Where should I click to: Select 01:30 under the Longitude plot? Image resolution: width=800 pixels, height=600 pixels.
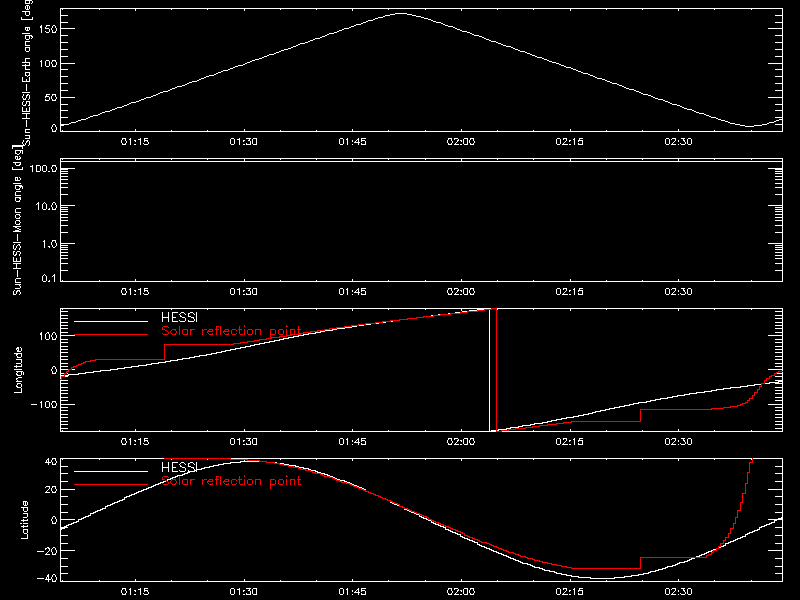243,441
